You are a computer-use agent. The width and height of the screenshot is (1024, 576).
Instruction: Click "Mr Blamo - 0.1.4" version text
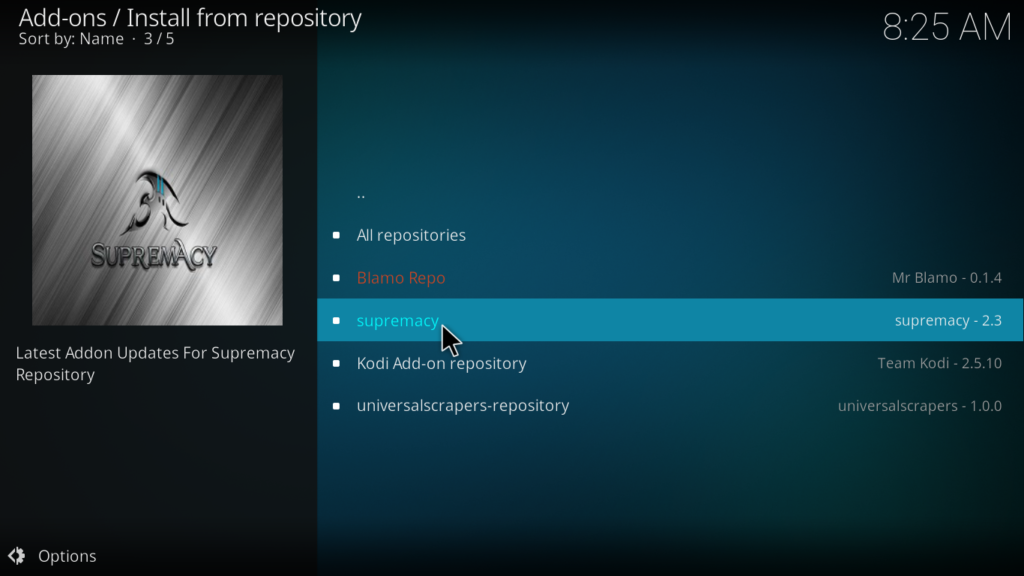[946, 278]
